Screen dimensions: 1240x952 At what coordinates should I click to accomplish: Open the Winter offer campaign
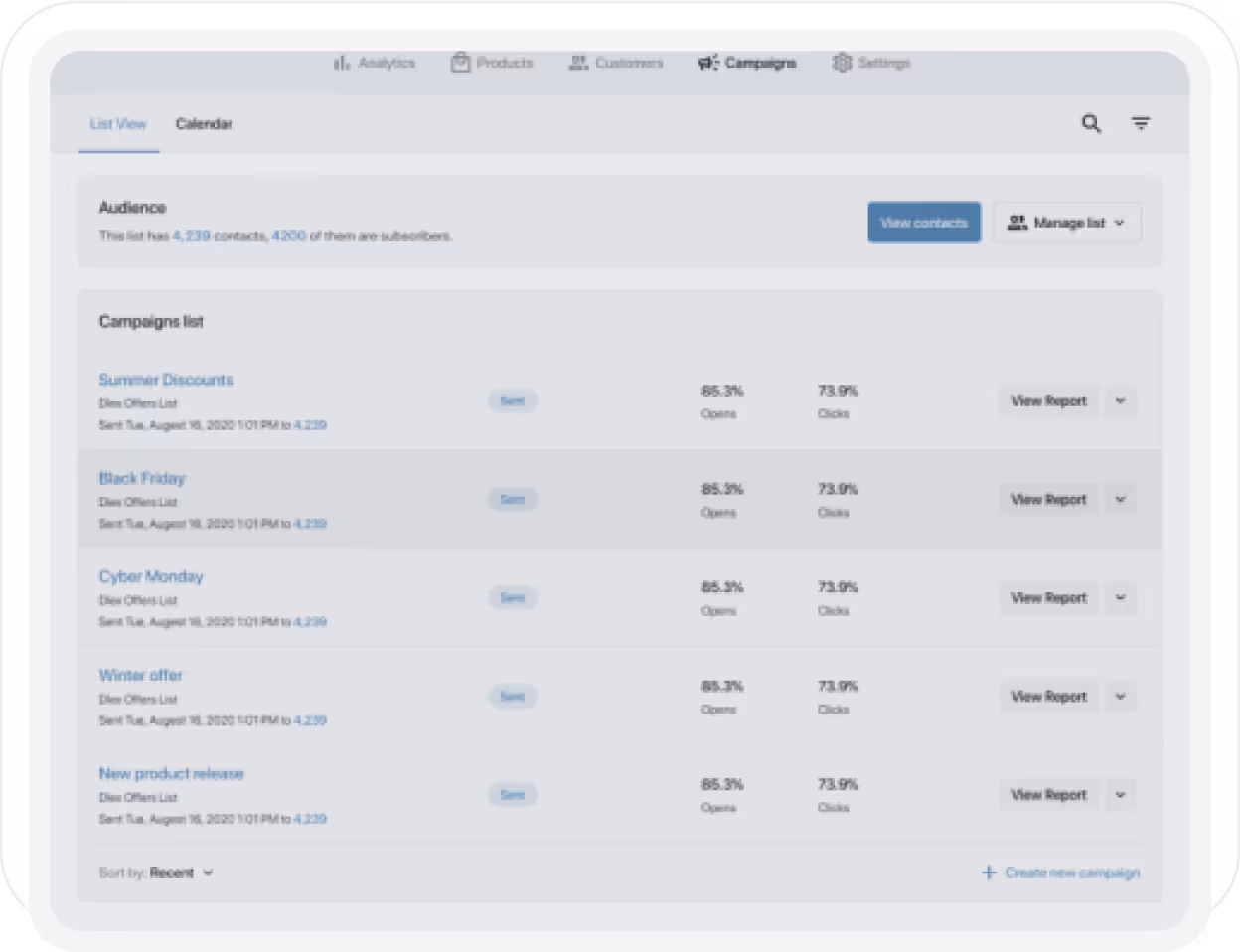point(140,674)
